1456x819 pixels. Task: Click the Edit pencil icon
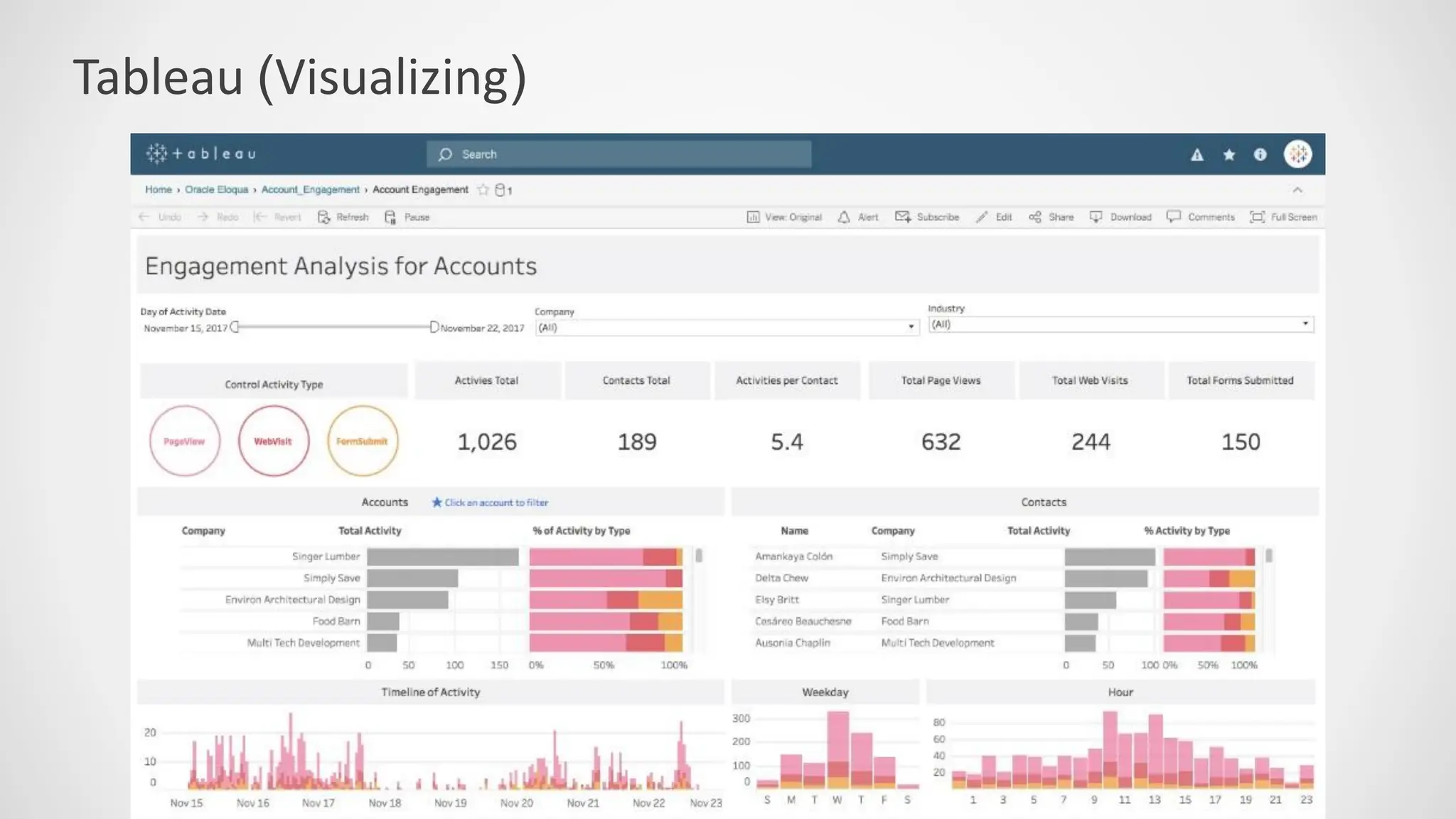(982, 217)
